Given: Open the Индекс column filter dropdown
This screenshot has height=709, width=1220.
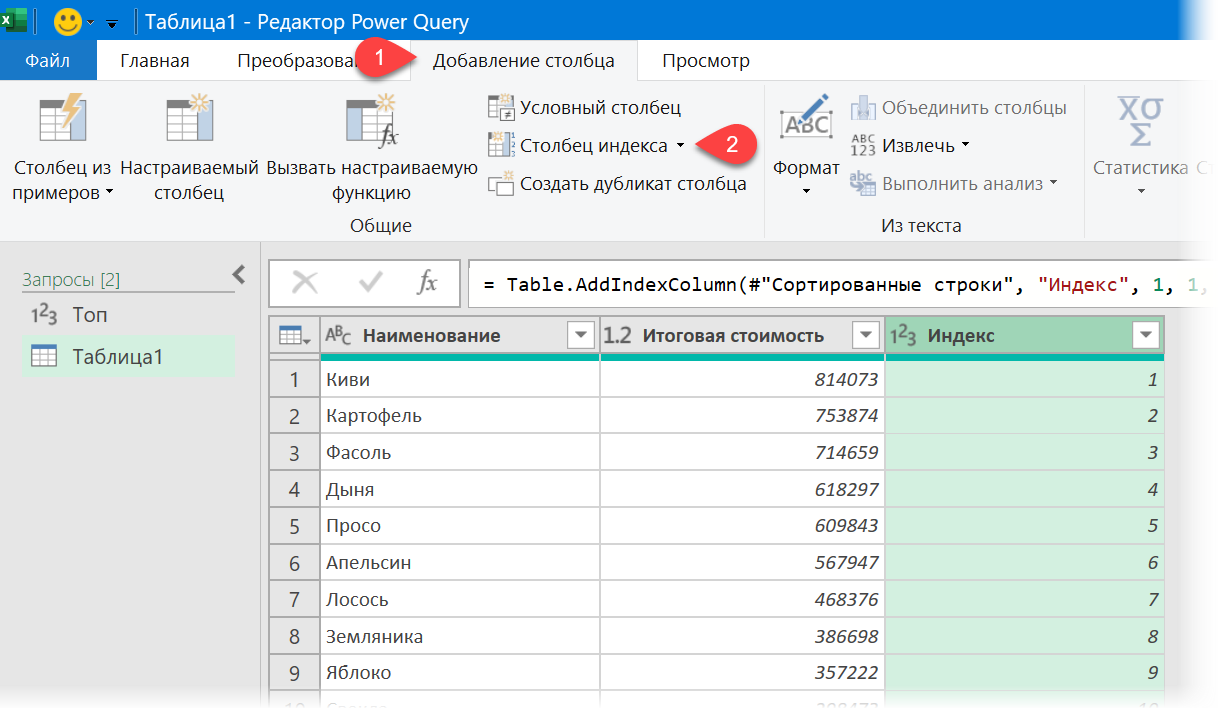Looking at the screenshot, I should (1146, 336).
